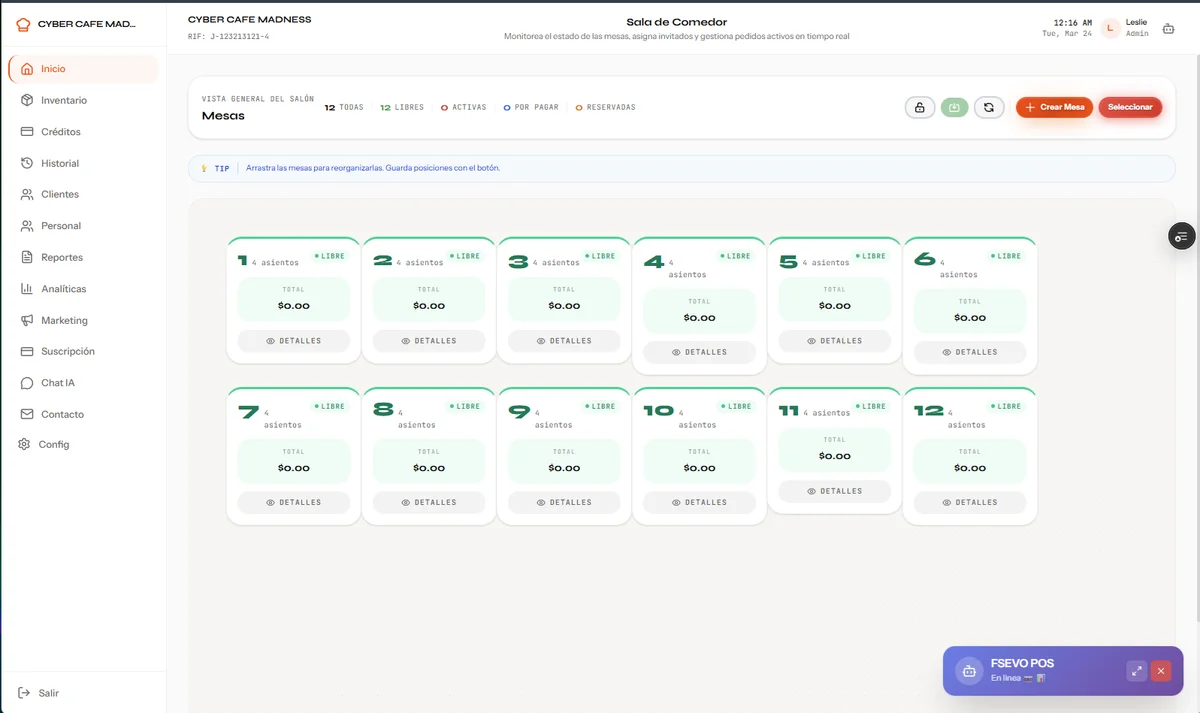Go to Chat IA section
Image resolution: width=1200 pixels, height=713 pixels.
(58, 383)
